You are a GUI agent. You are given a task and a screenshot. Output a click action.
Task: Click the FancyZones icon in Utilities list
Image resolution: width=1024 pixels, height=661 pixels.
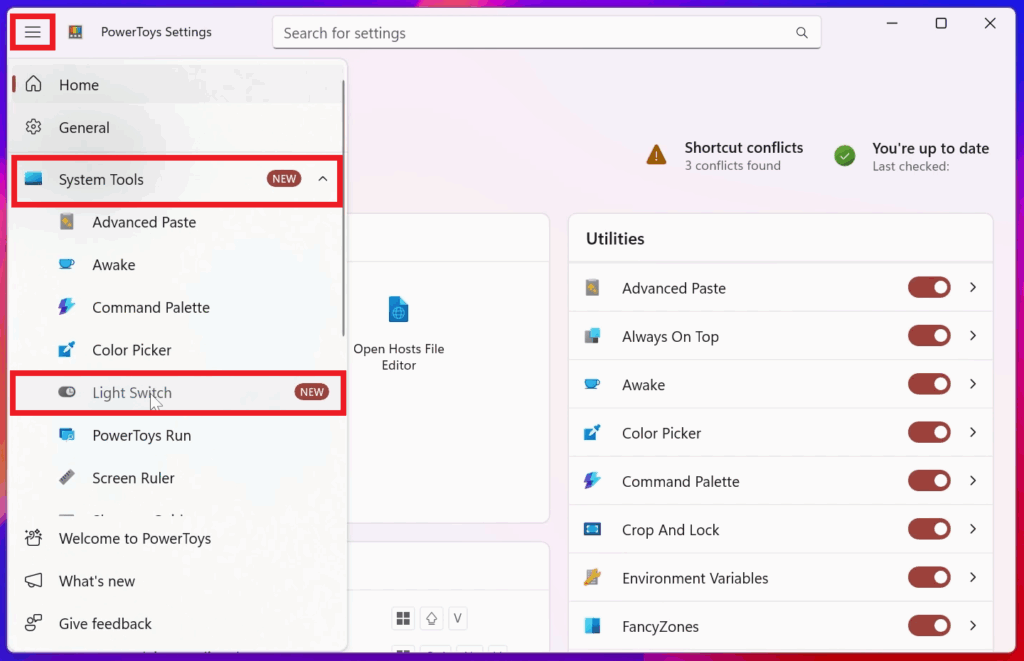click(x=592, y=626)
